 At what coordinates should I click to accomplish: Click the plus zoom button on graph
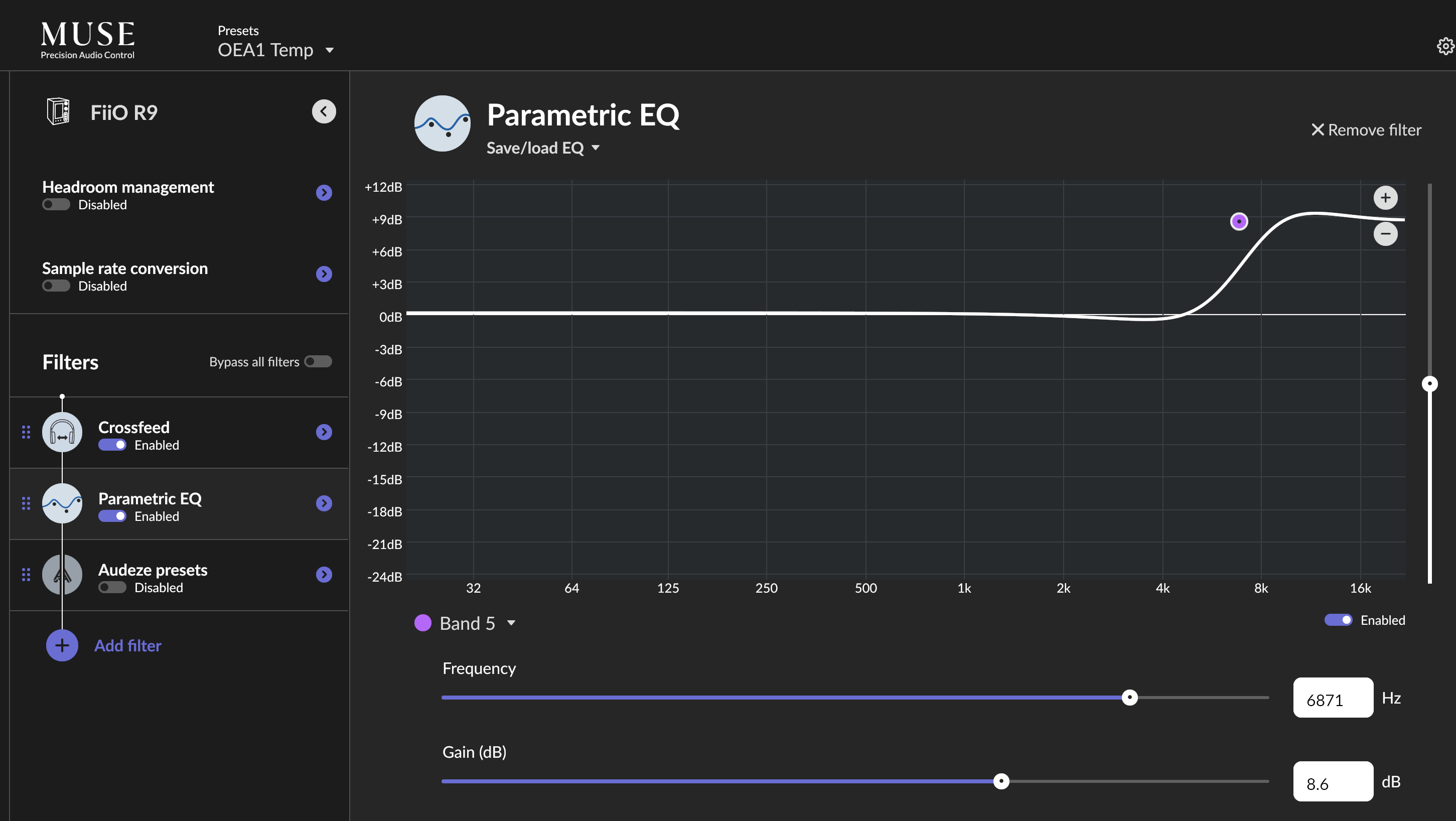coord(1385,198)
